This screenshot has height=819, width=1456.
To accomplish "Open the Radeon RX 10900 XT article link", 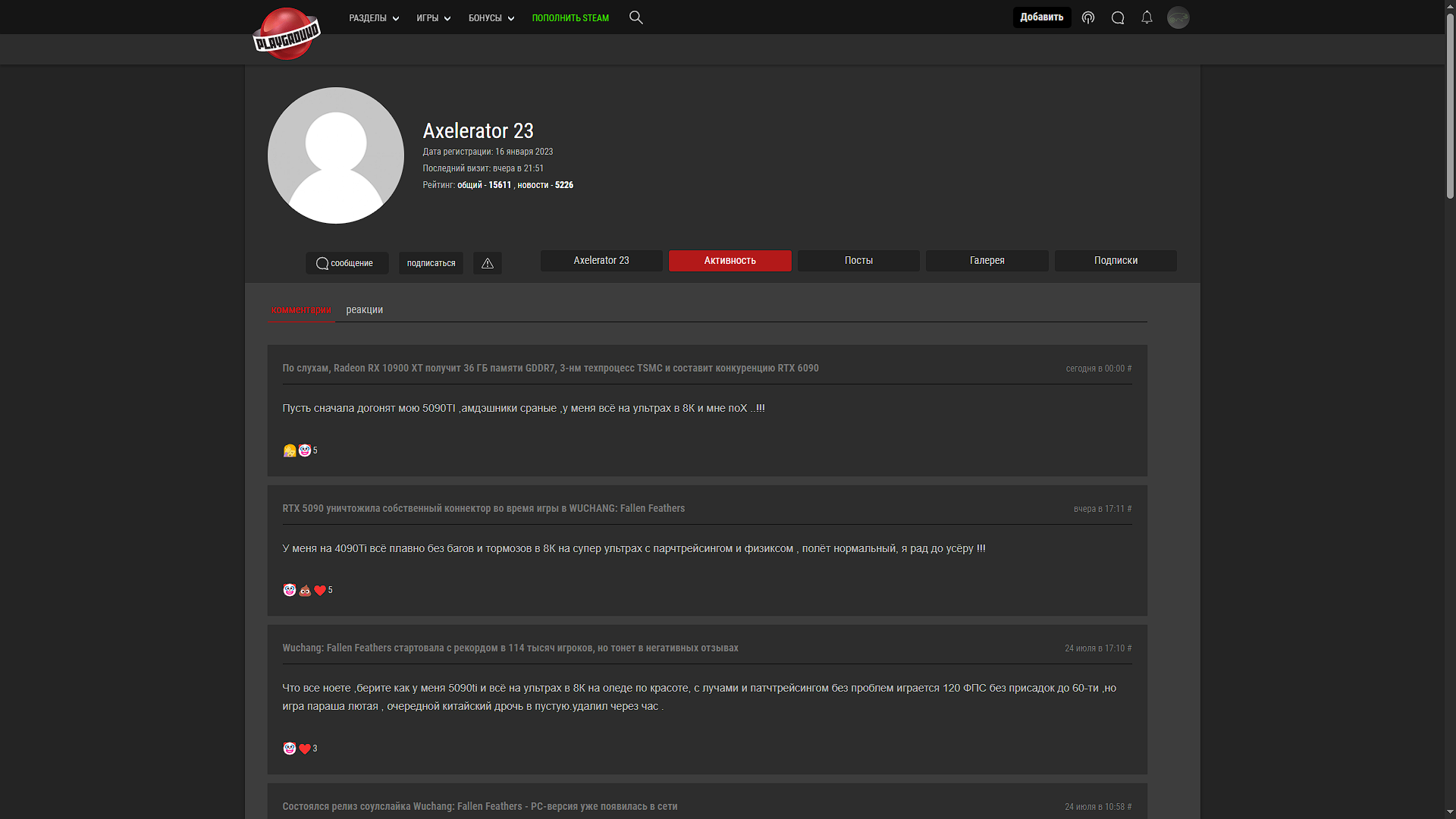I will (x=551, y=369).
